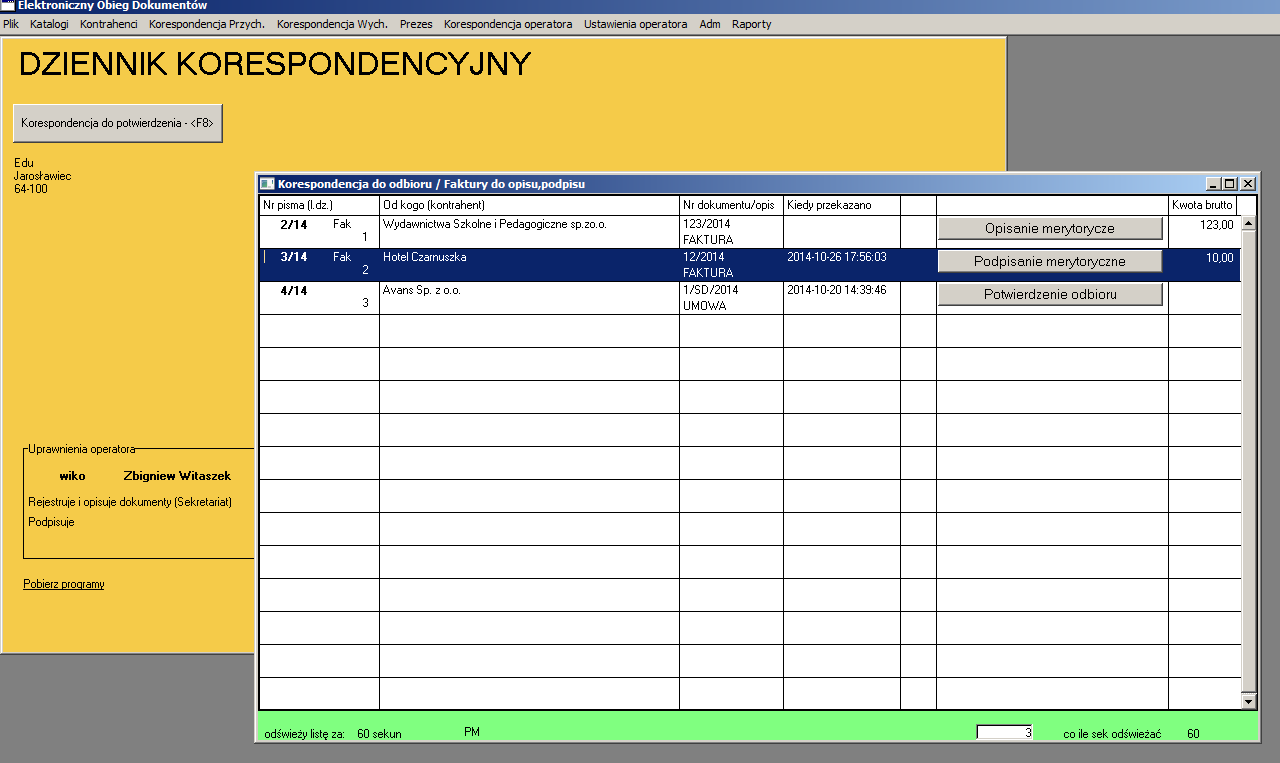
Task: Minimize the Korespondencja do odbioru window
Action: [x=1214, y=184]
